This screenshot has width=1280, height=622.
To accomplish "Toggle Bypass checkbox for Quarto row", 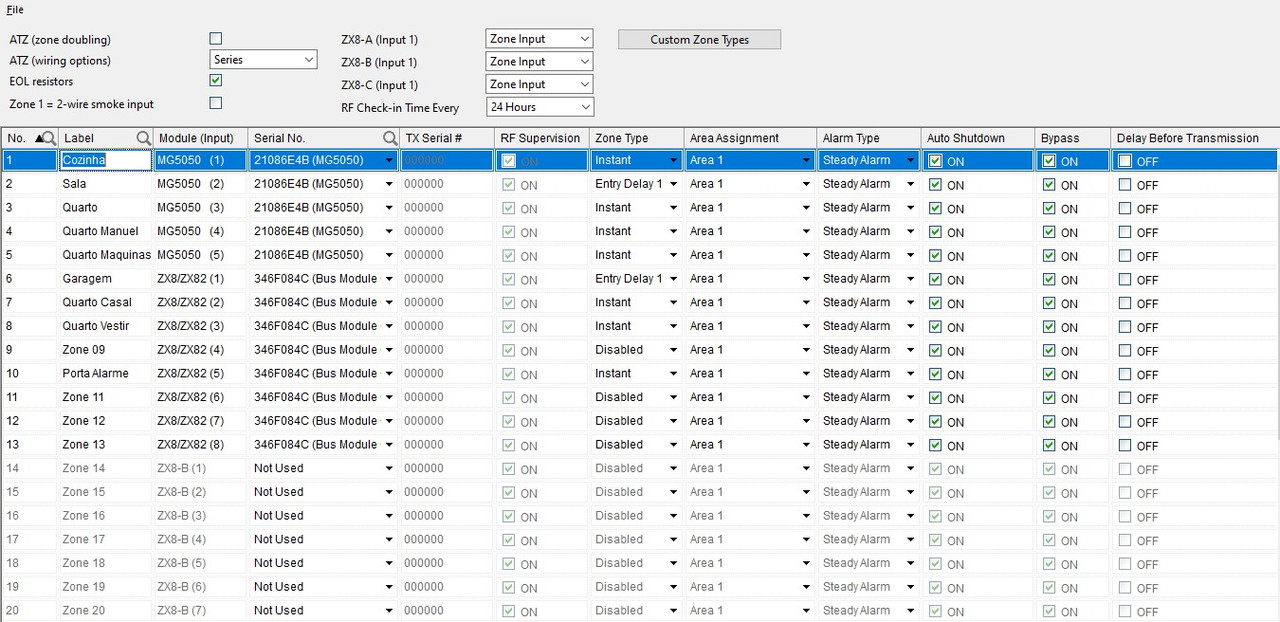I will click(x=1049, y=209).
